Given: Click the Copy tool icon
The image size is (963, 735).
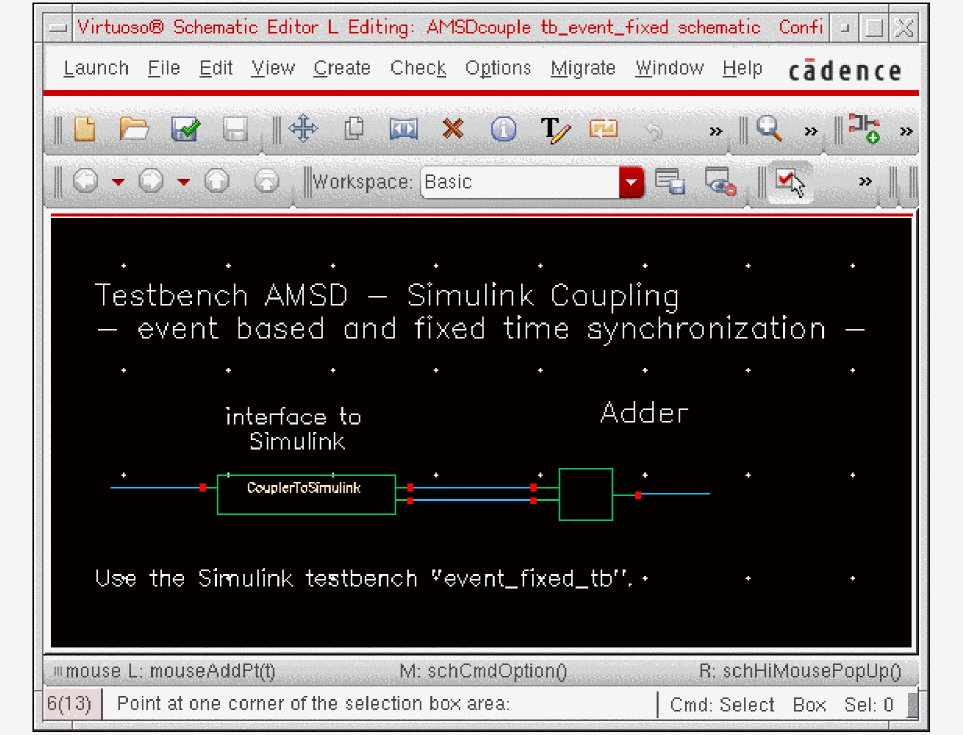Looking at the screenshot, I should [x=353, y=129].
